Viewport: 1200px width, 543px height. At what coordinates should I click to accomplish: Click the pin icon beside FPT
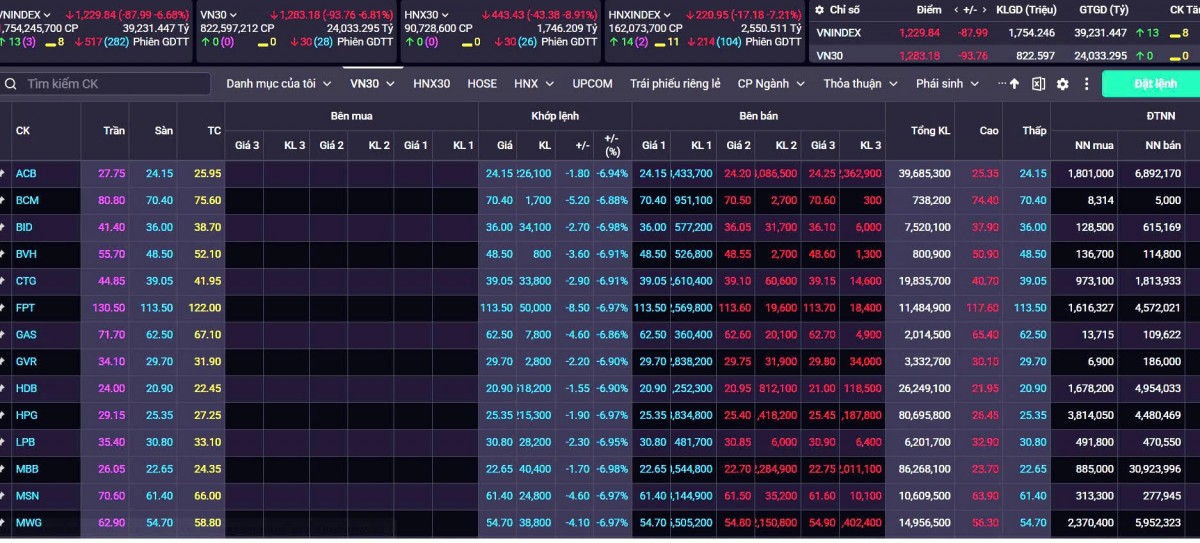tap(3, 308)
